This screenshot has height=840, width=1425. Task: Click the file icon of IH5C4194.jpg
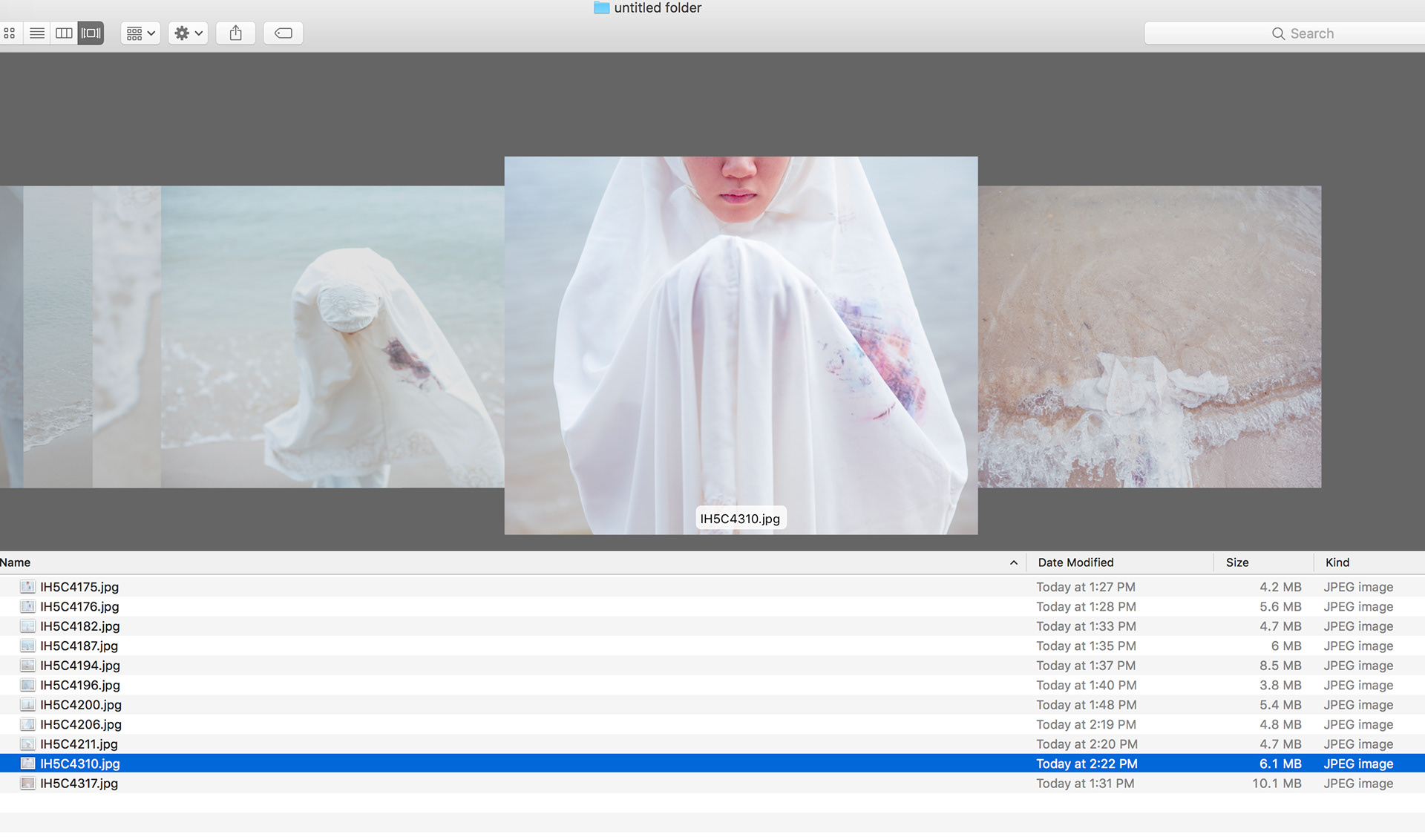pyautogui.click(x=27, y=666)
